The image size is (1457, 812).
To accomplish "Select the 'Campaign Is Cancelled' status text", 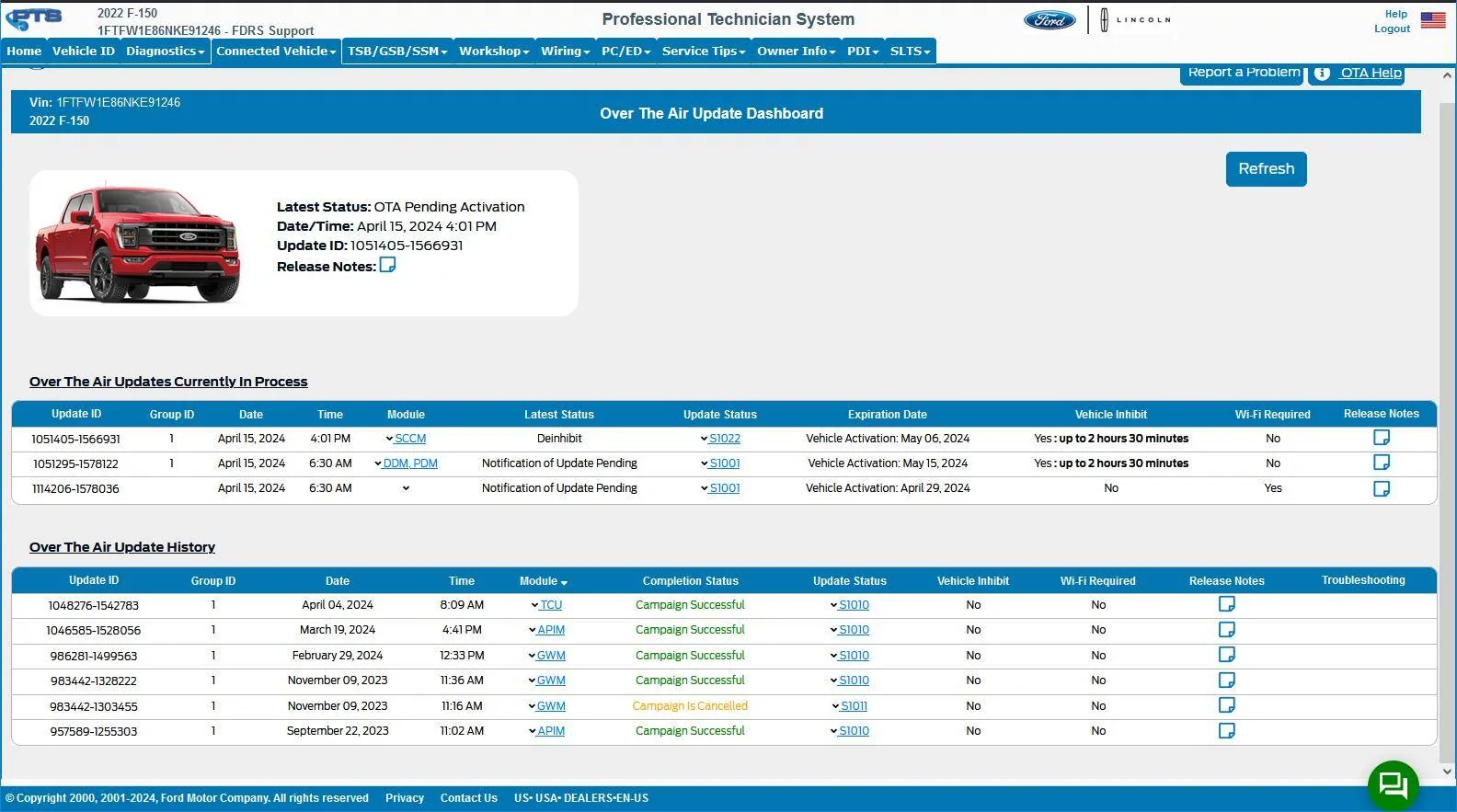I will point(690,706).
